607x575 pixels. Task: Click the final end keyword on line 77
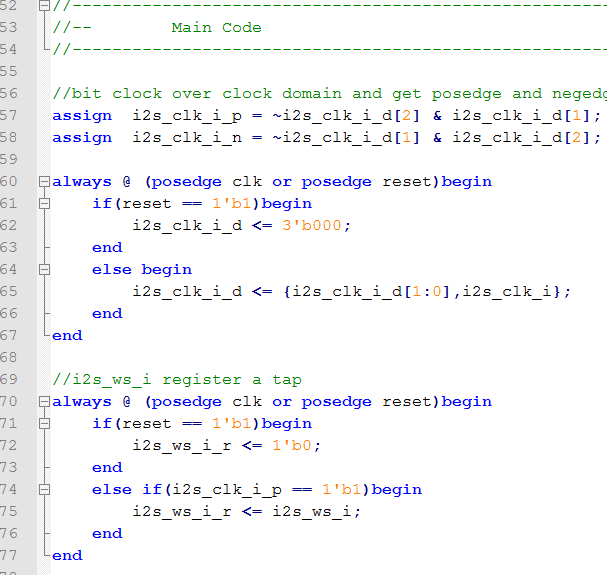pos(67,556)
